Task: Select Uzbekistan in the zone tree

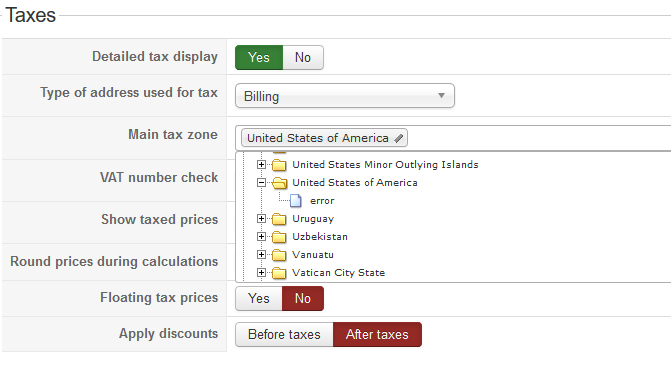Action: pos(320,237)
